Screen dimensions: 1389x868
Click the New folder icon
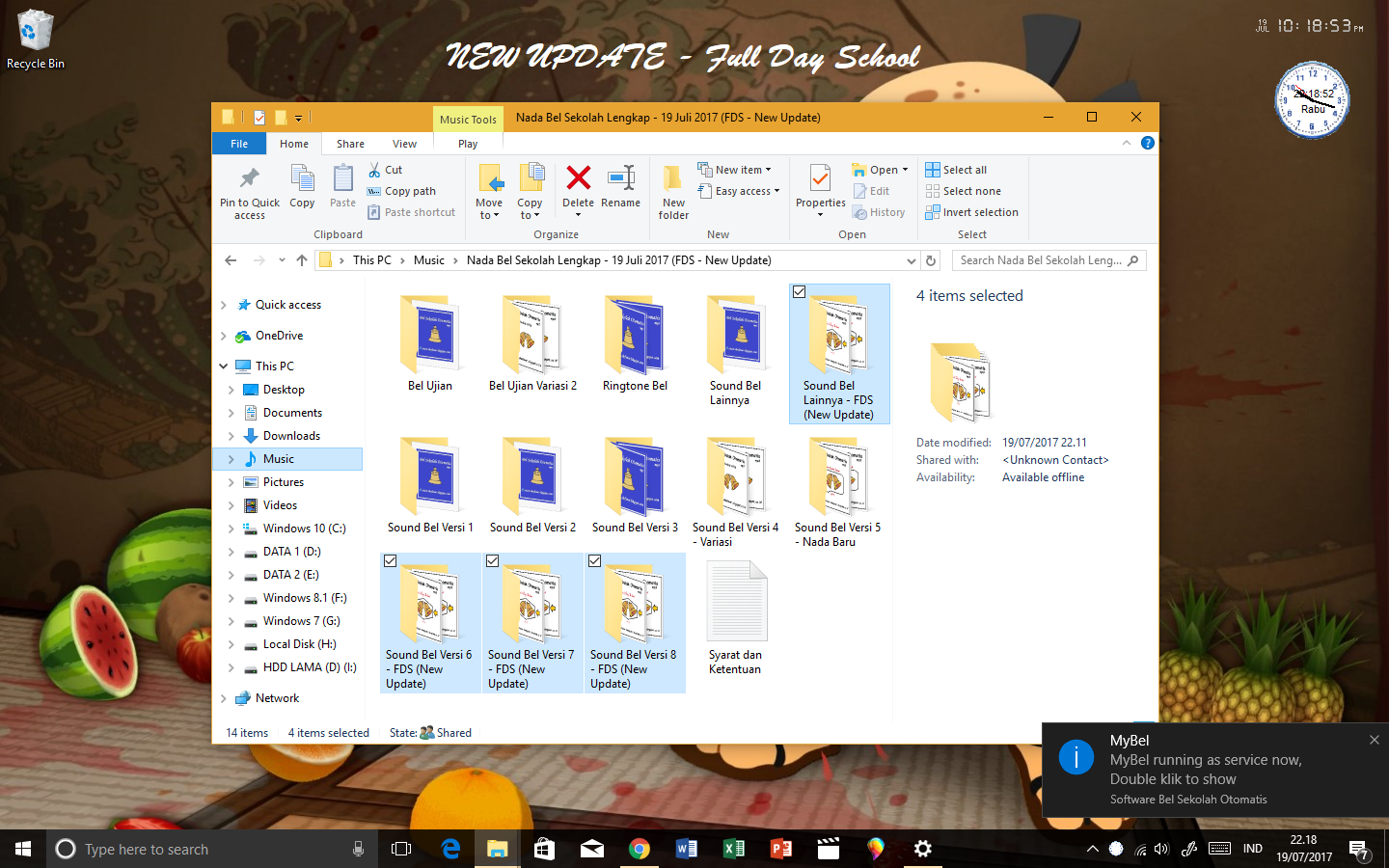[x=673, y=178]
